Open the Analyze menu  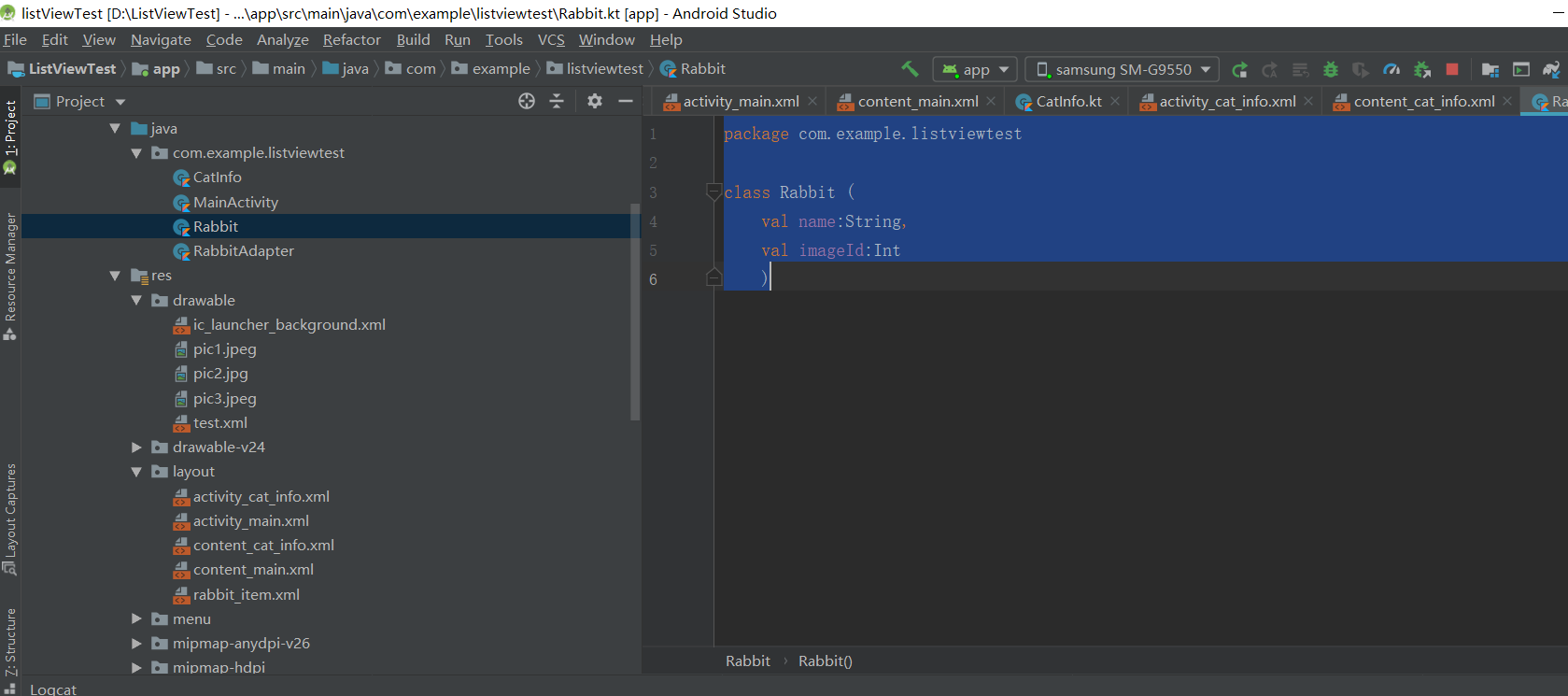click(283, 39)
